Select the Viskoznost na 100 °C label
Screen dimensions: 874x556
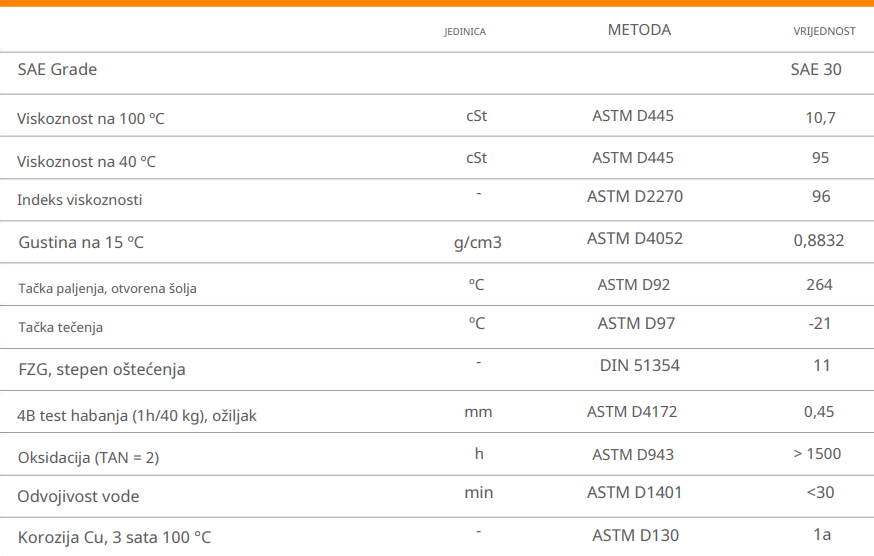pyautogui.click(x=91, y=119)
